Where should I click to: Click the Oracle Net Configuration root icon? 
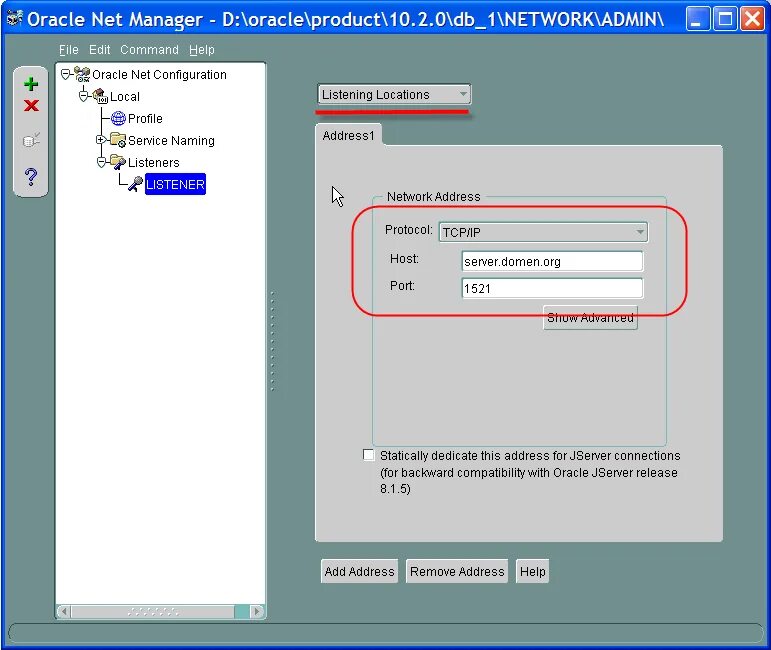82,75
